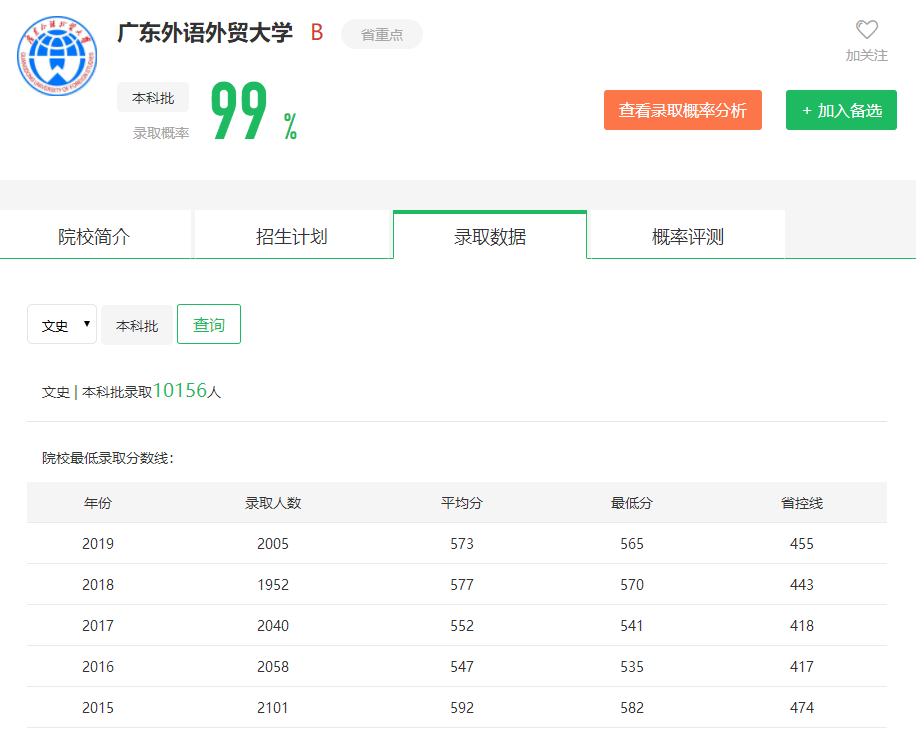The width and height of the screenshot is (916, 743).
Task: Select the 2017 year cell
Action: point(98,626)
